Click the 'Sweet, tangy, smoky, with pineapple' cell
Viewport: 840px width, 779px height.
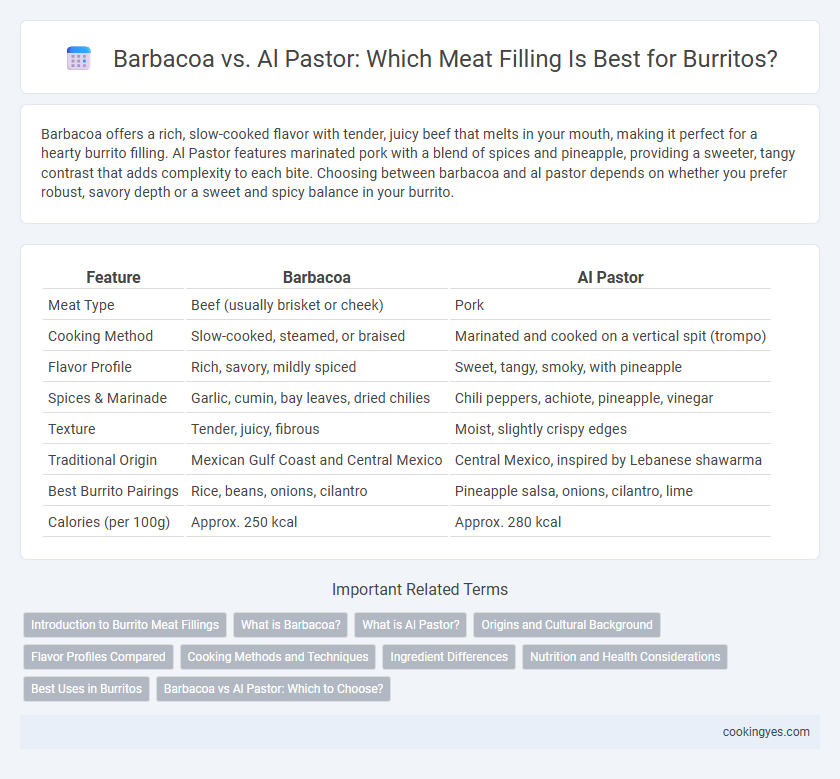click(610, 367)
